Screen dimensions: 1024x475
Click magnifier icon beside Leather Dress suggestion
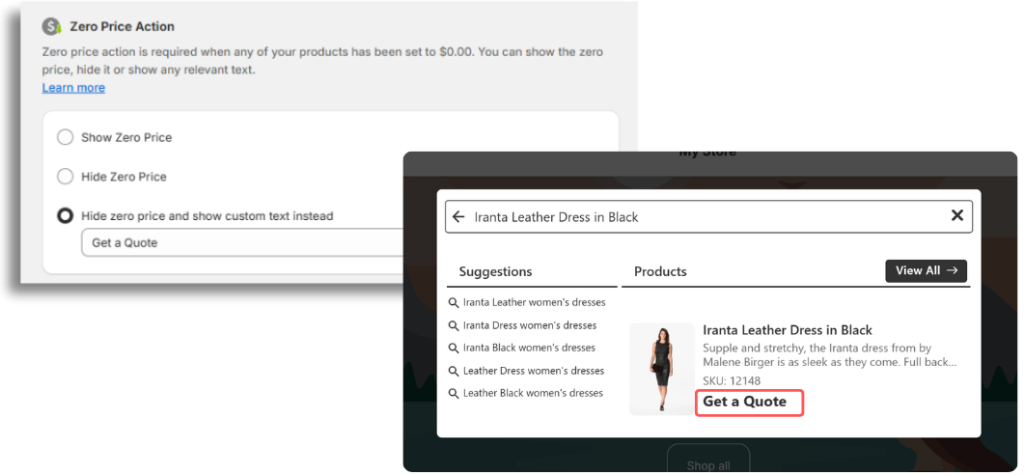pos(454,371)
